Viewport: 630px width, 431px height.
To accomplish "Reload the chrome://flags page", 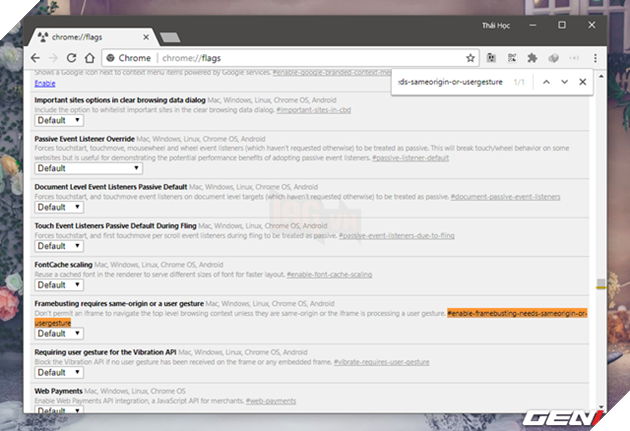I will point(72,58).
